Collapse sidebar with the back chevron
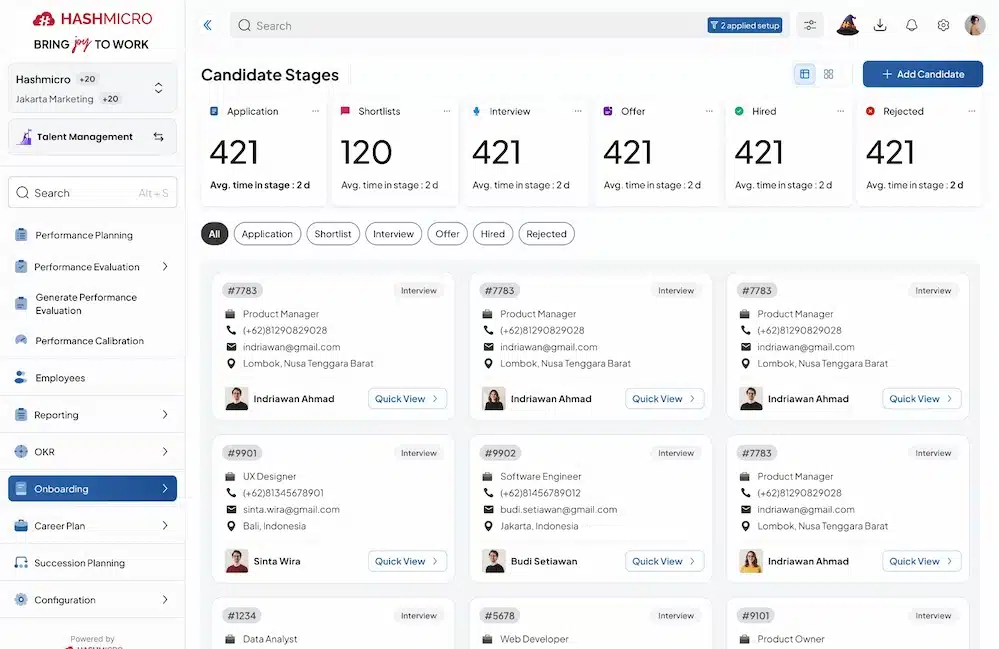 coord(208,26)
